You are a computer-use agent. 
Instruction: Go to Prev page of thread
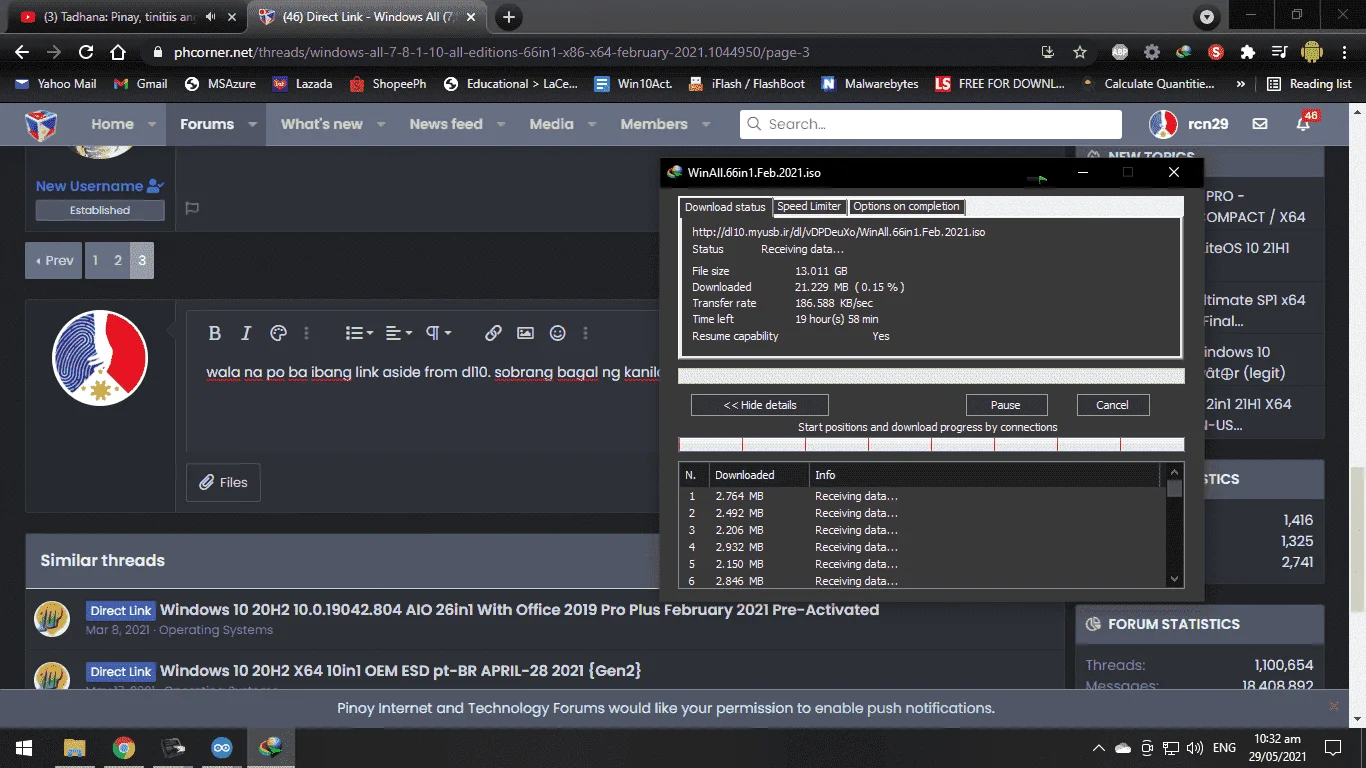[x=55, y=260]
